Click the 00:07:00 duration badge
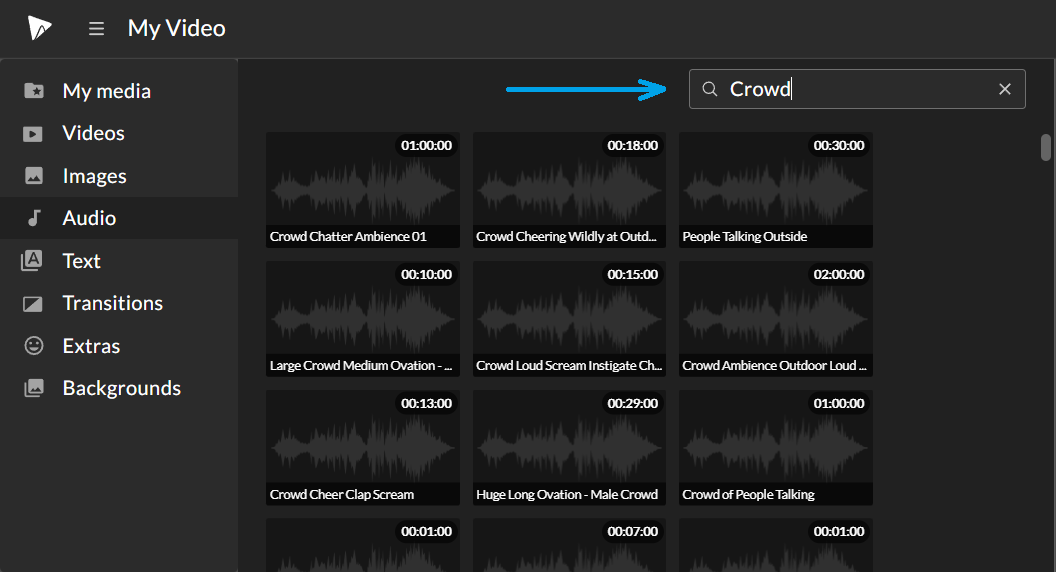 click(x=632, y=532)
